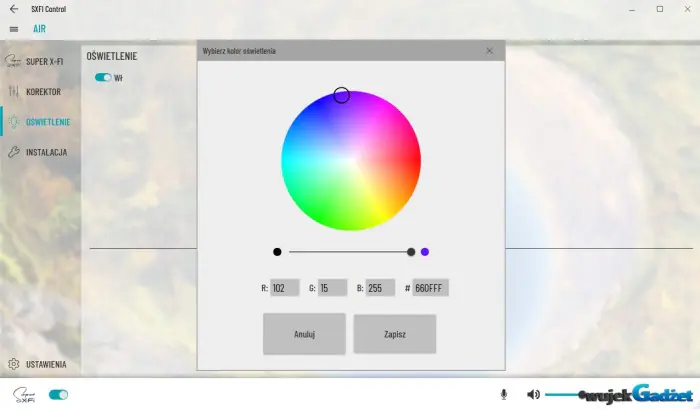Image resolution: width=700 pixels, height=410 pixels.
Task: Click the G value field
Action: [333, 288]
